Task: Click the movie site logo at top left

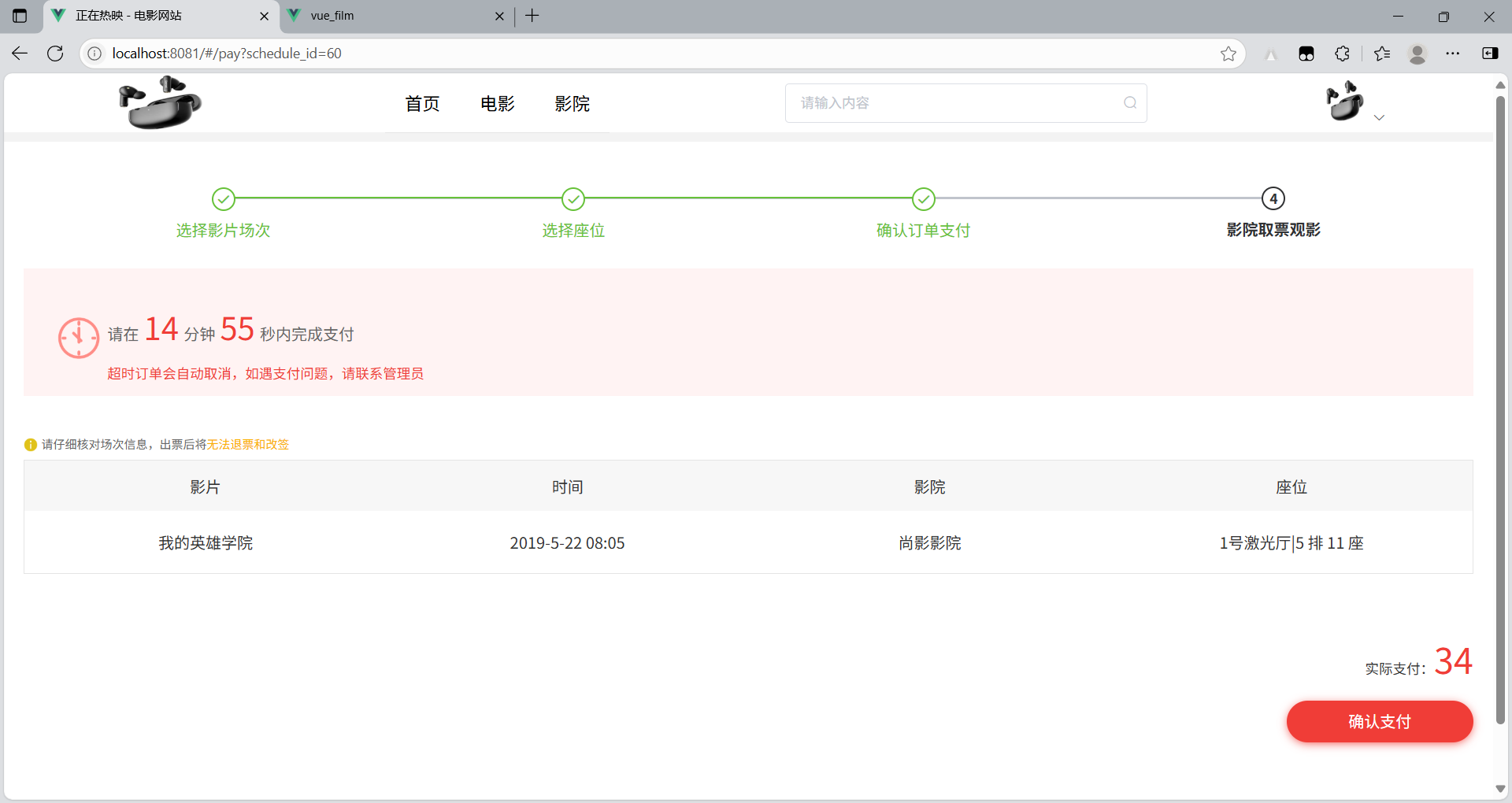Action: pos(160,102)
